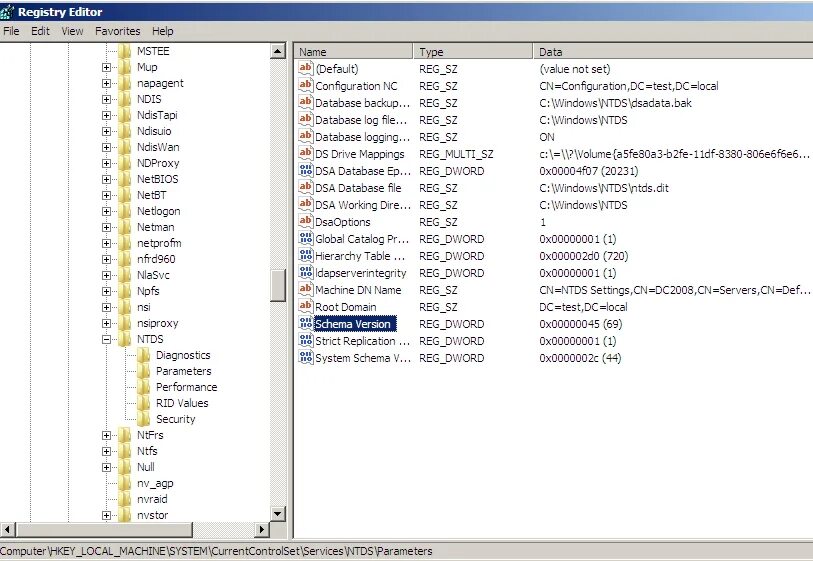Click the data value 0x00000045 (69)
This screenshot has width=813, height=561.
(580, 324)
